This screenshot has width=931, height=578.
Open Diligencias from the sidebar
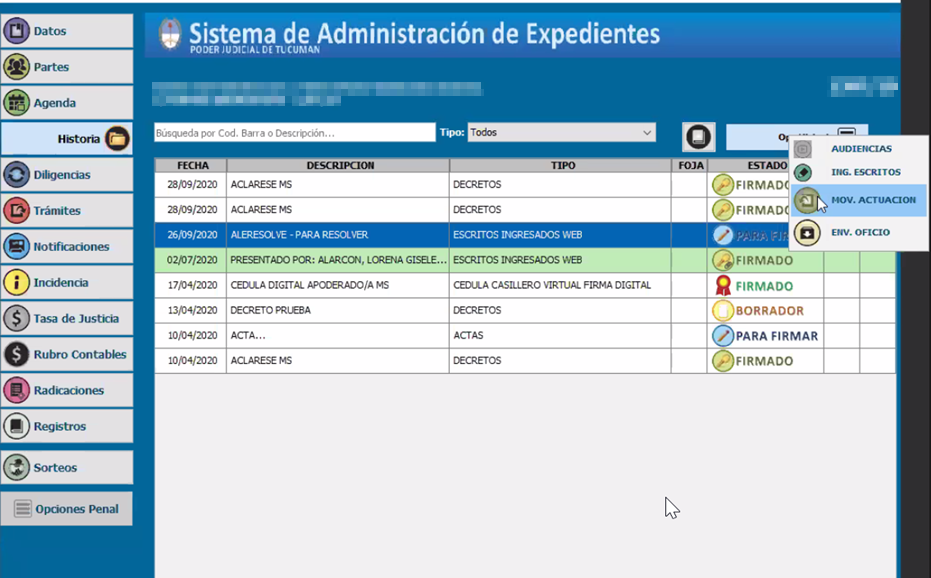point(66,175)
